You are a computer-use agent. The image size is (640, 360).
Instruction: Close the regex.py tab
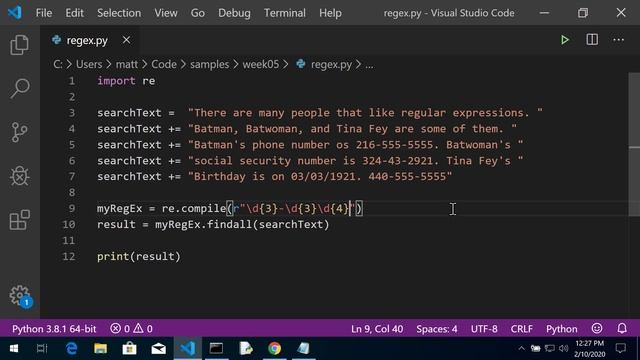coord(127,40)
